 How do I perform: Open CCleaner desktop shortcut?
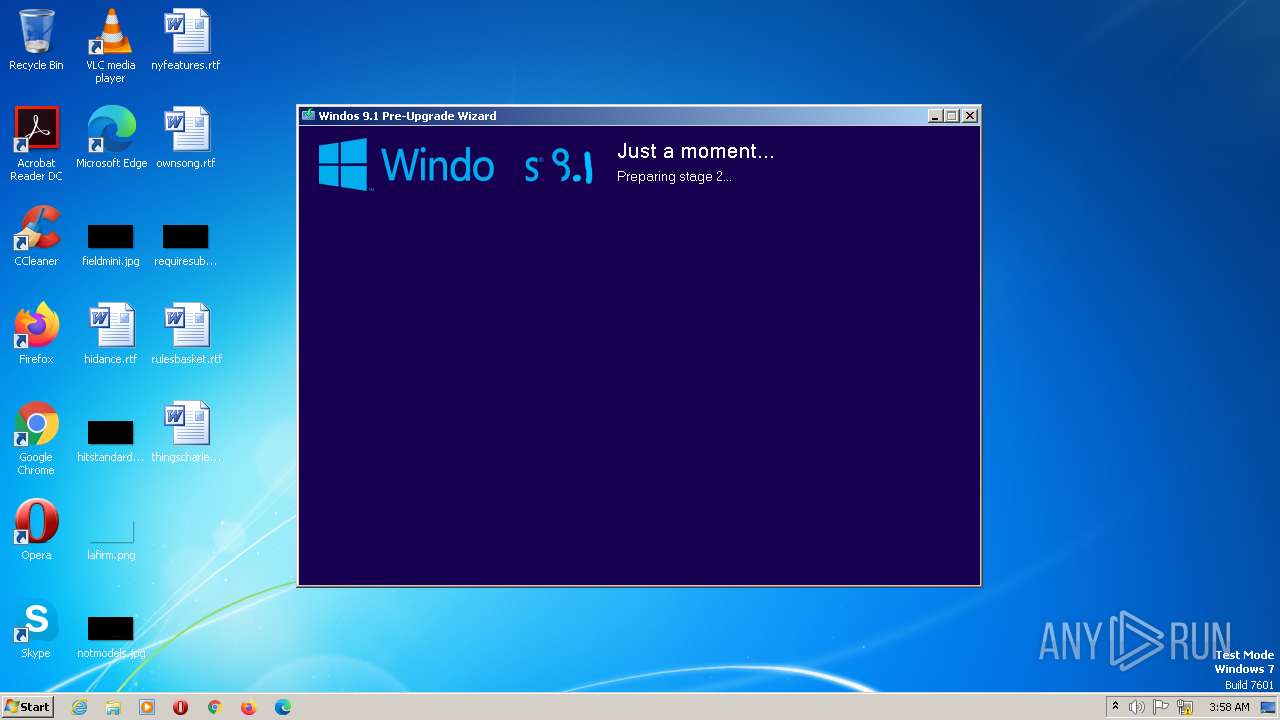(36, 236)
